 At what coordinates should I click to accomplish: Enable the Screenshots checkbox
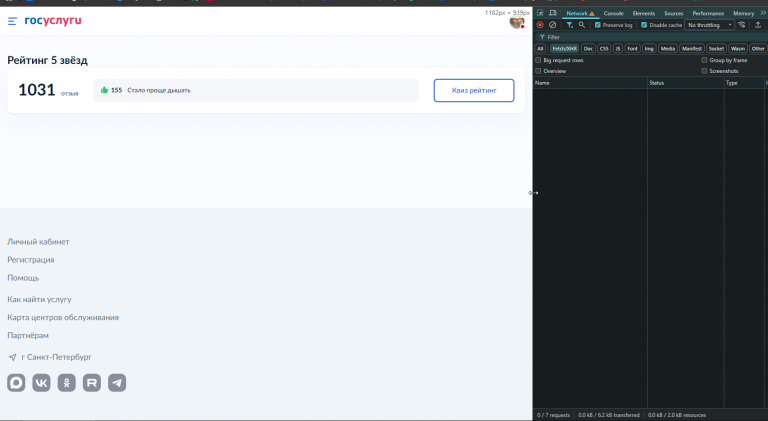[704, 71]
